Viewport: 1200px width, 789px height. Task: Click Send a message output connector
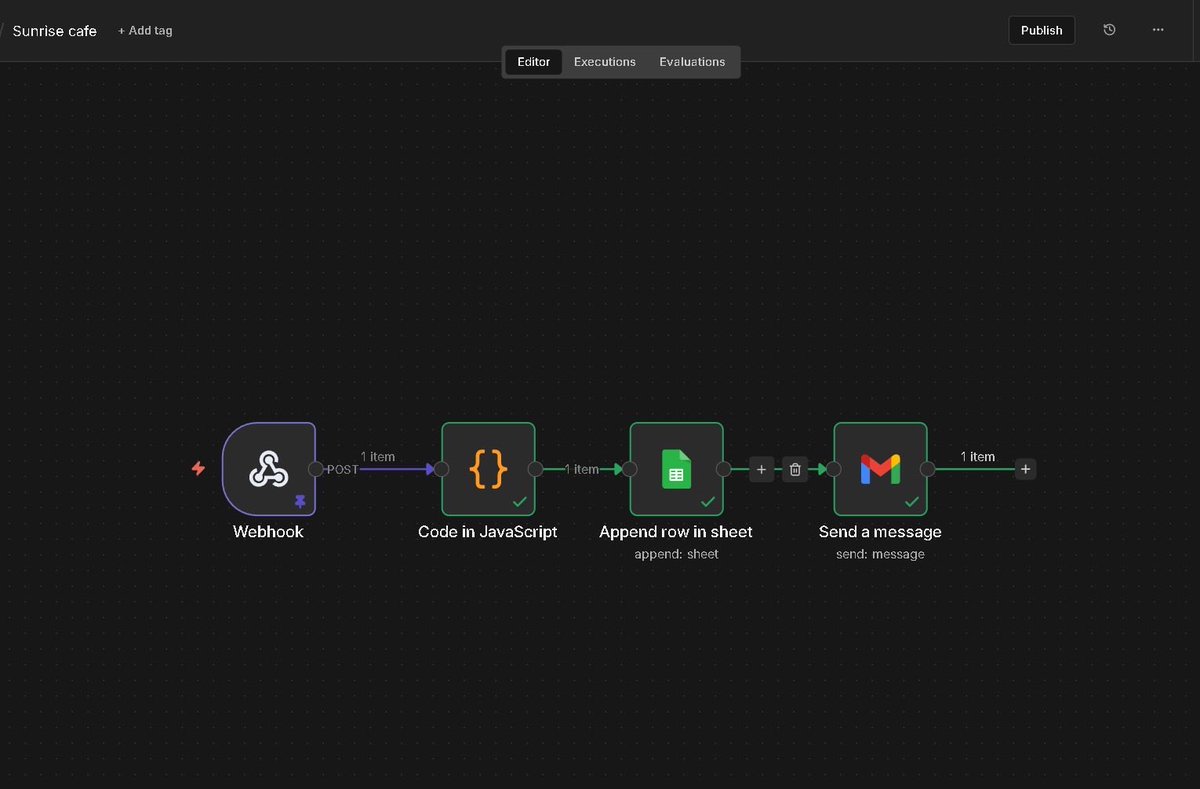coord(927,469)
